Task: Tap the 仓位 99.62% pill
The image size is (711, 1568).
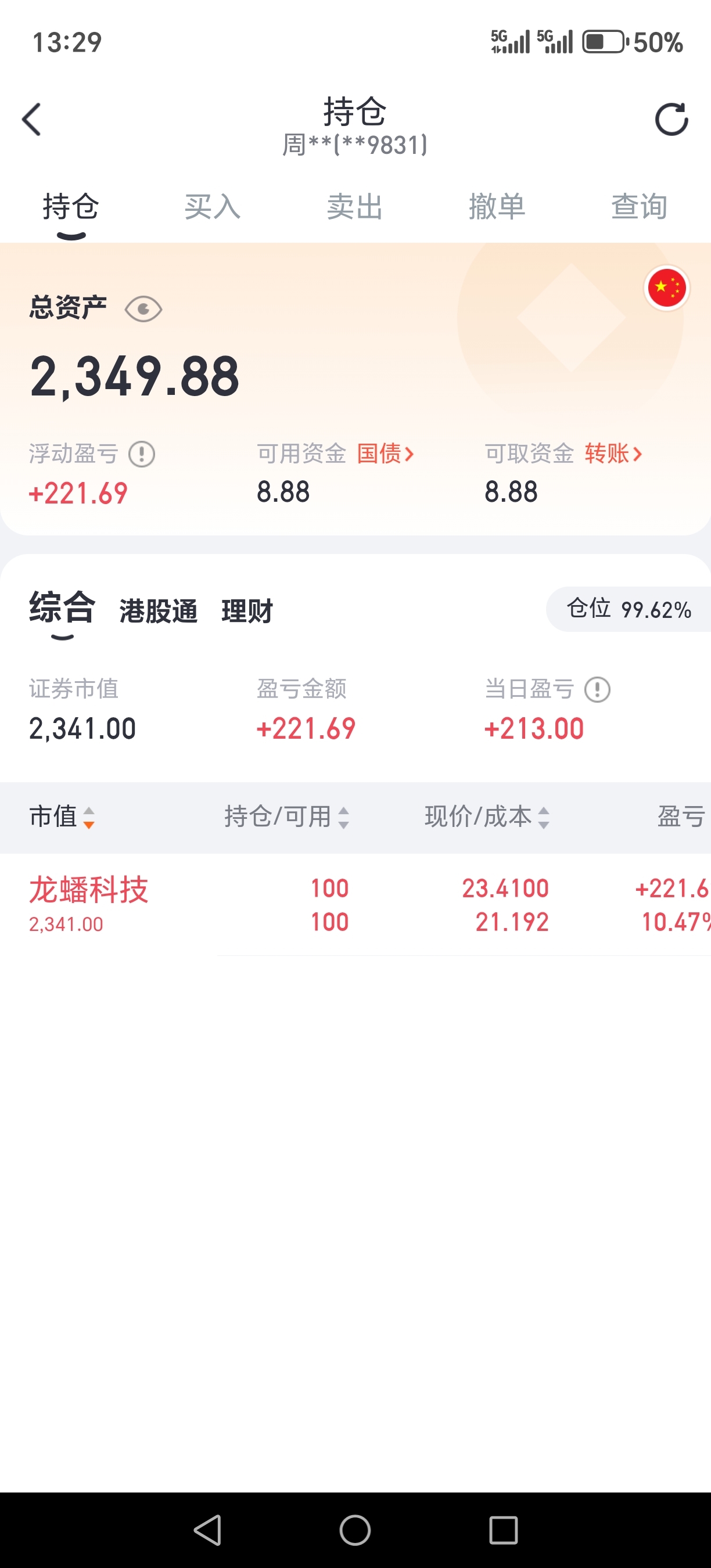Action: tap(628, 609)
